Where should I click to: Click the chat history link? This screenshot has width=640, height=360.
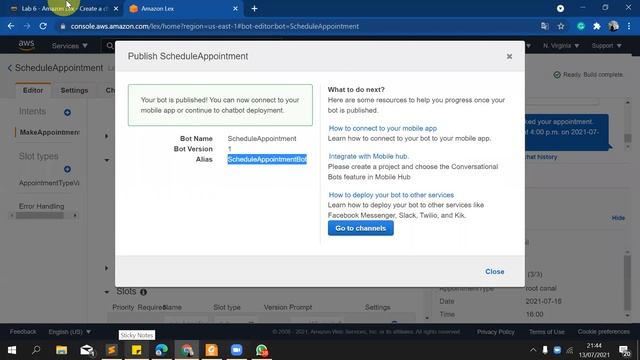click(541, 157)
